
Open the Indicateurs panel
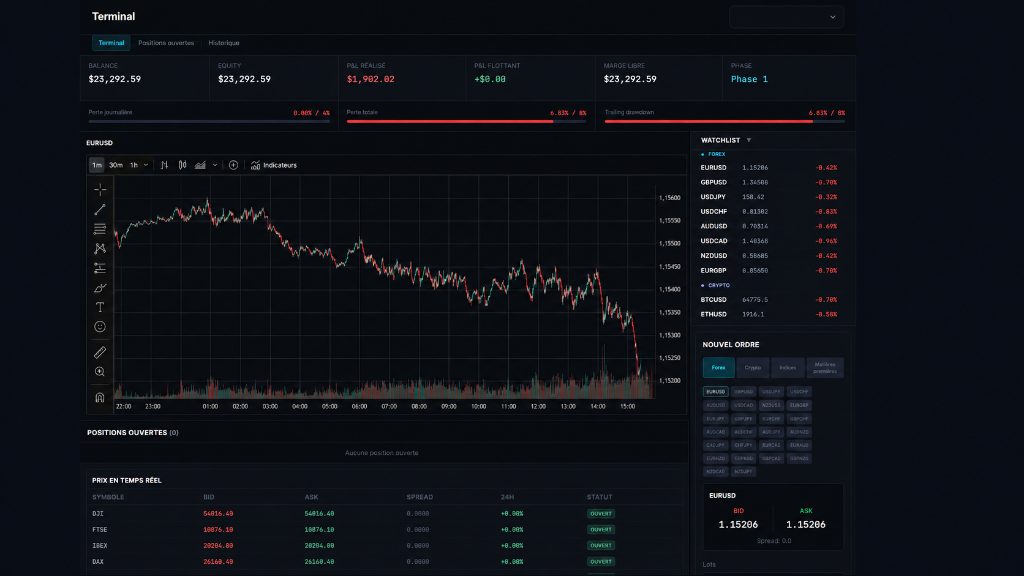tap(274, 165)
